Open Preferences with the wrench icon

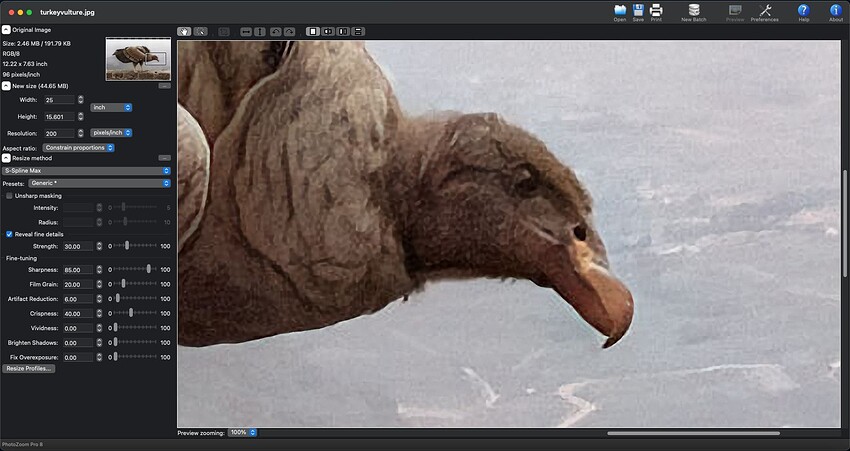(765, 10)
